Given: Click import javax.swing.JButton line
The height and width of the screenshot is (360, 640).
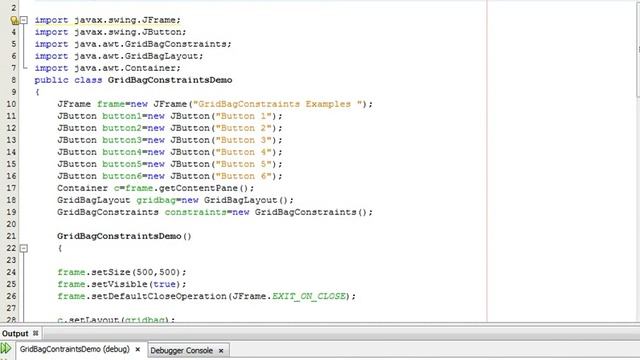Looking at the screenshot, I should [x=110, y=32].
